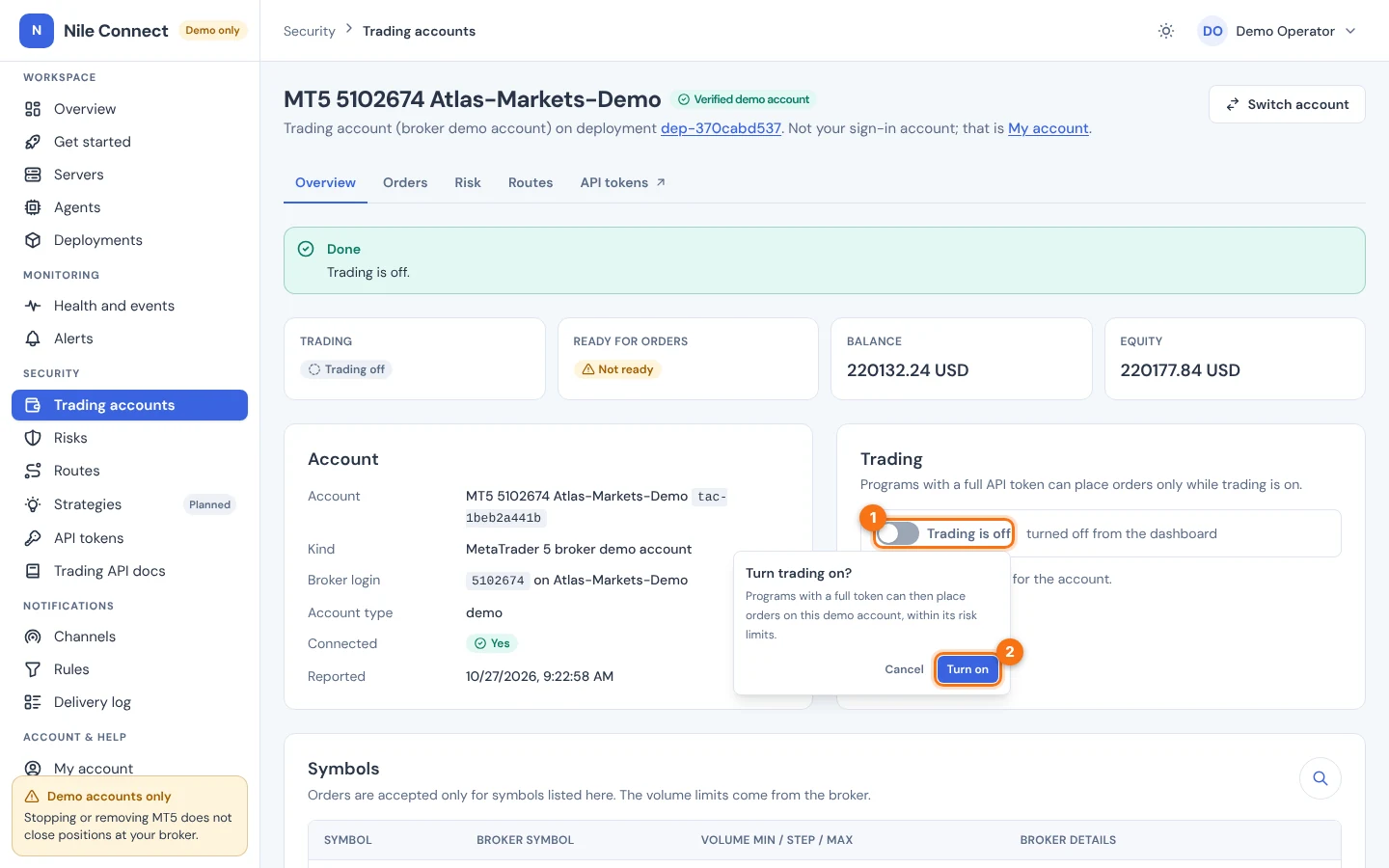Click the Not ready status badge

(617, 369)
